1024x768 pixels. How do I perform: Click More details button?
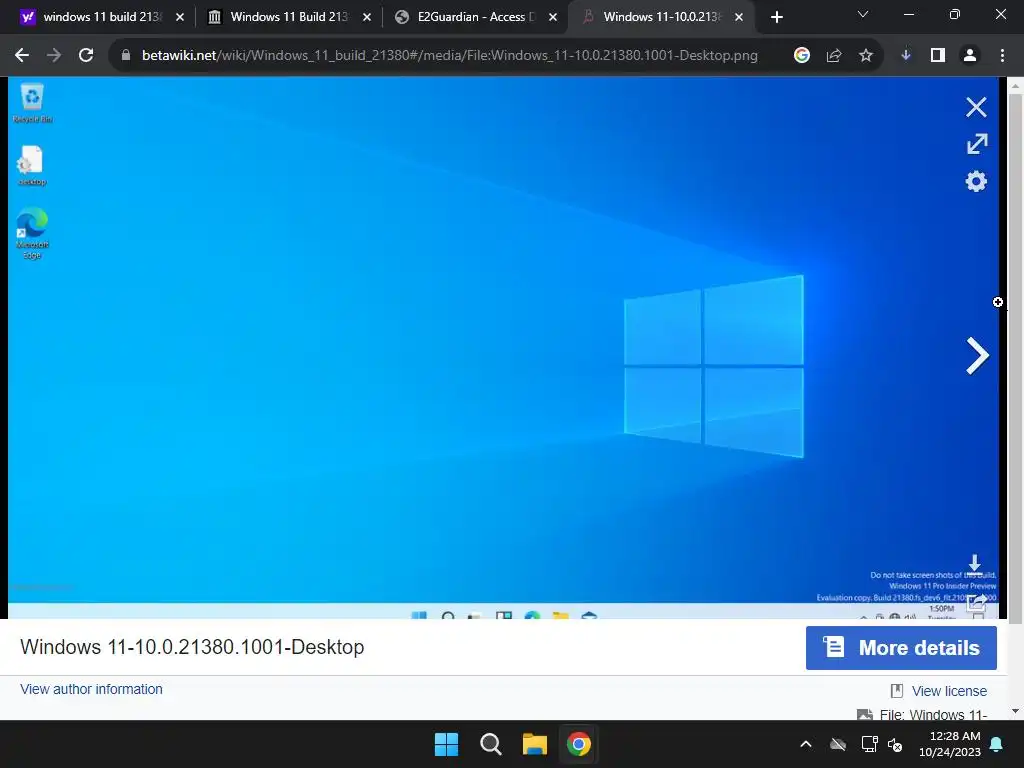click(x=901, y=648)
